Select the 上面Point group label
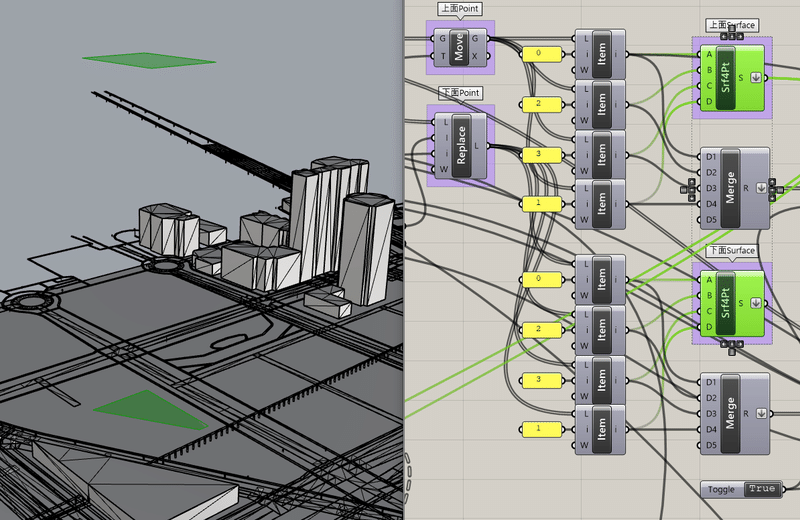This screenshot has height=520, width=800. (460, 9)
